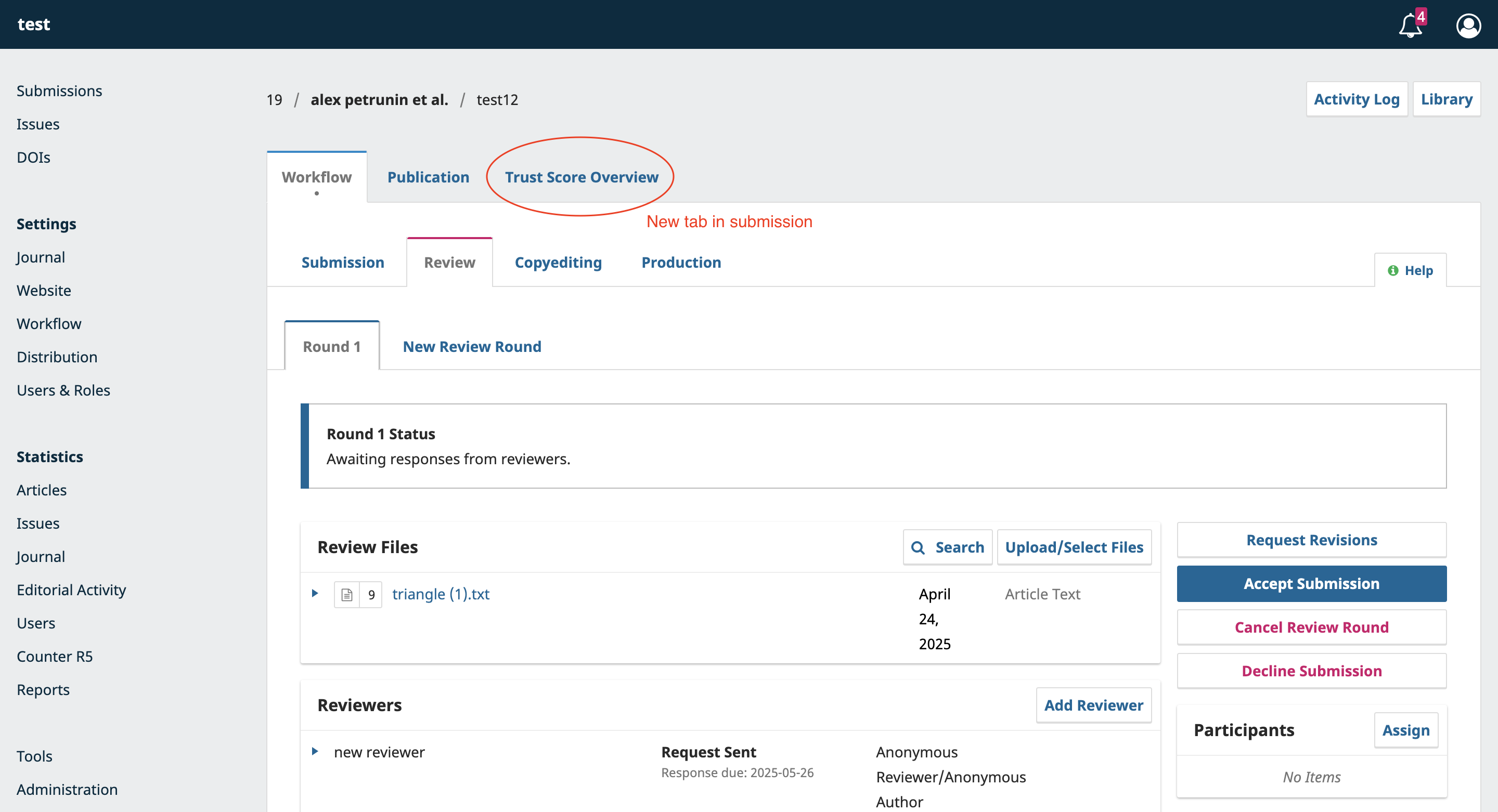Open Users & Roles settings in sidebar
The image size is (1498, 812).
coord(63,390)
